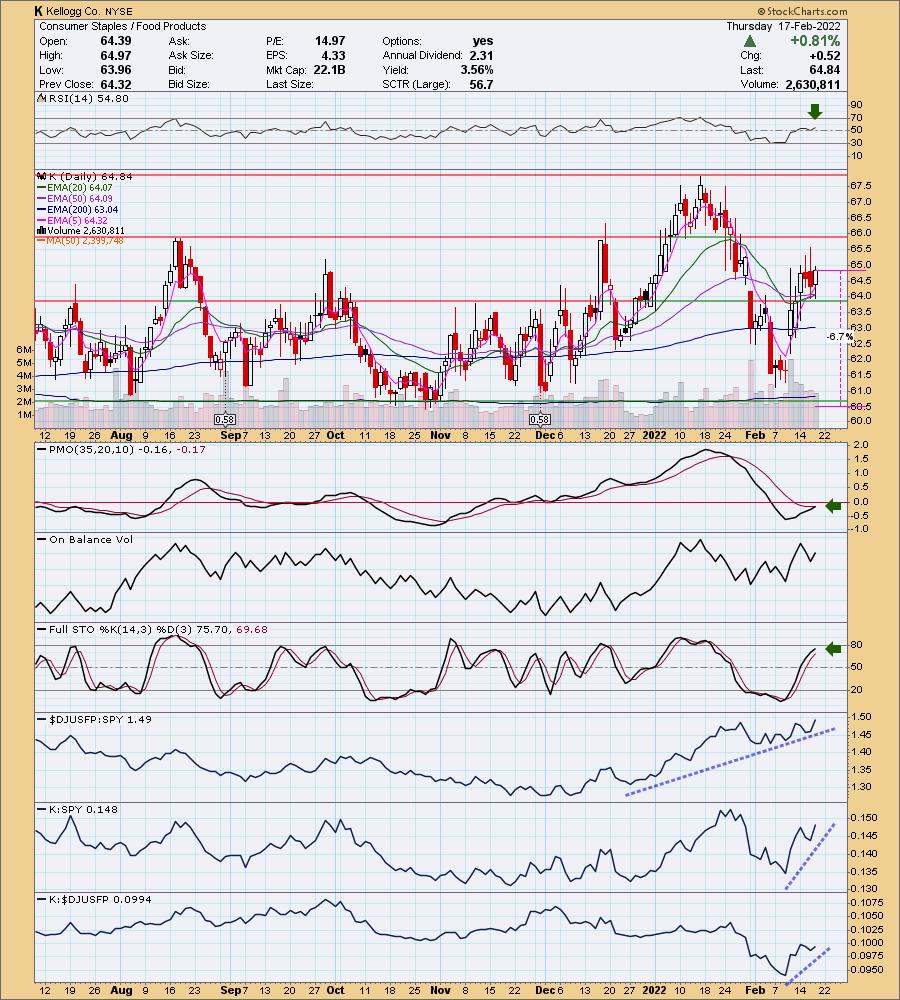
Task: Click the EPS value 4.33
Action: click(x=334, y=55)
